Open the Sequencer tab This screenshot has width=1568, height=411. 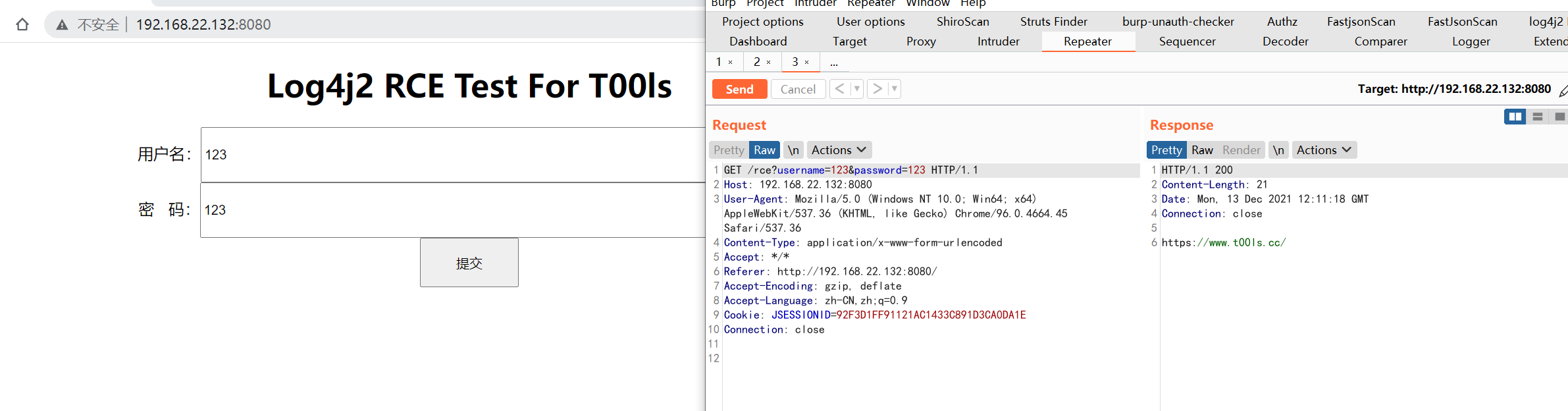coord(1188,41)
